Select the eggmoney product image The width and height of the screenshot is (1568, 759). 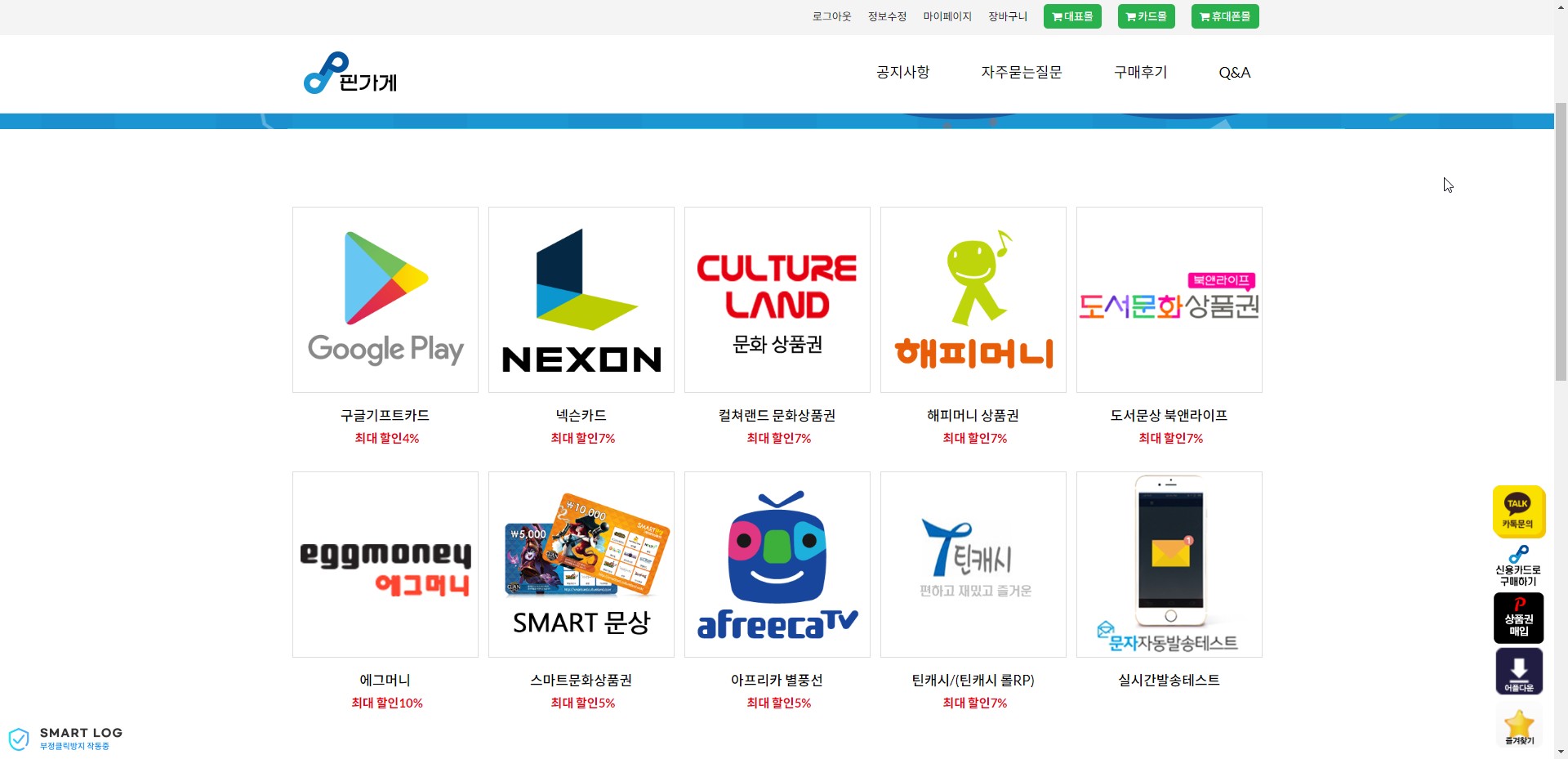coord(385,565)
